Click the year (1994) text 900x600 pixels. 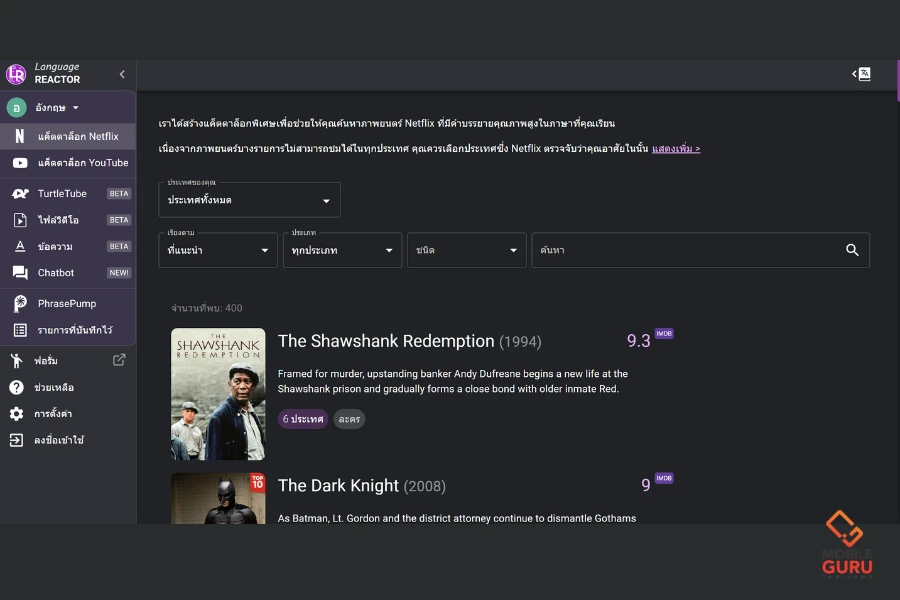click(x=520, y=342)
